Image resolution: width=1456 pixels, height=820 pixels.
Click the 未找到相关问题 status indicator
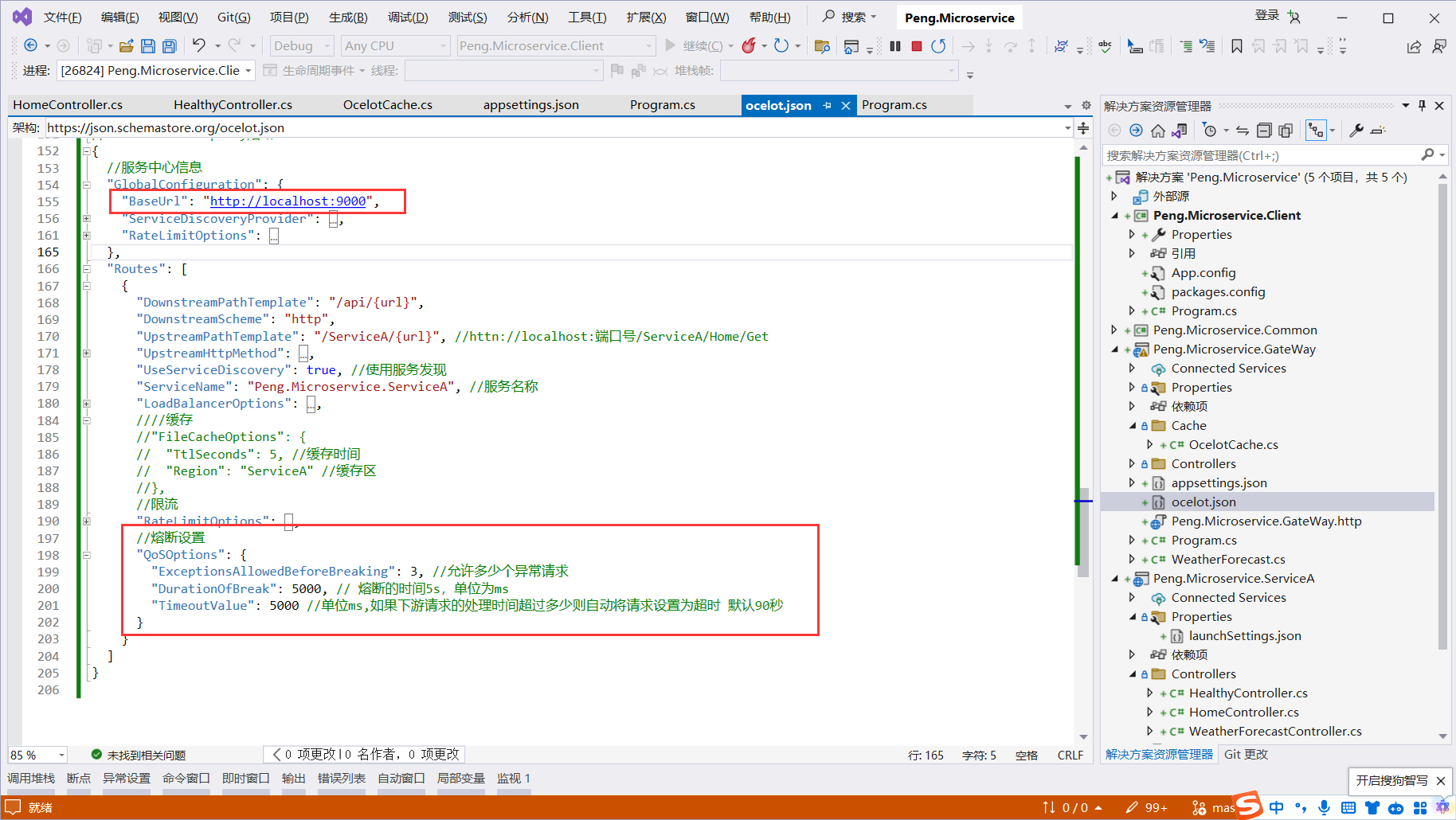click(139, 755)
